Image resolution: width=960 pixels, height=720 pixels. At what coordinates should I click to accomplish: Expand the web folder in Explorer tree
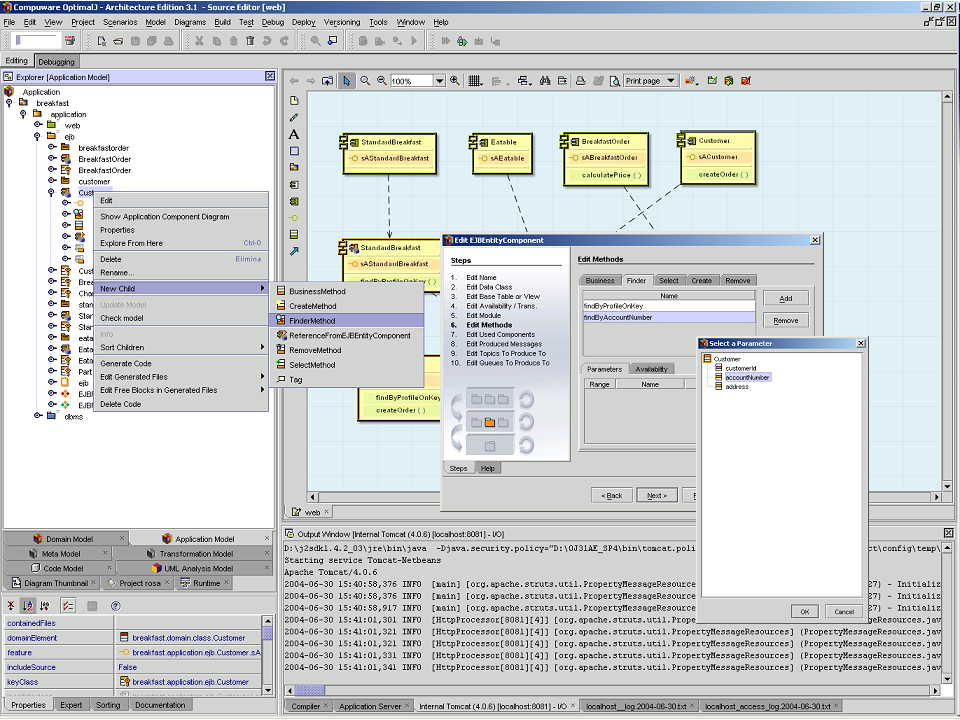coord(38,125)
